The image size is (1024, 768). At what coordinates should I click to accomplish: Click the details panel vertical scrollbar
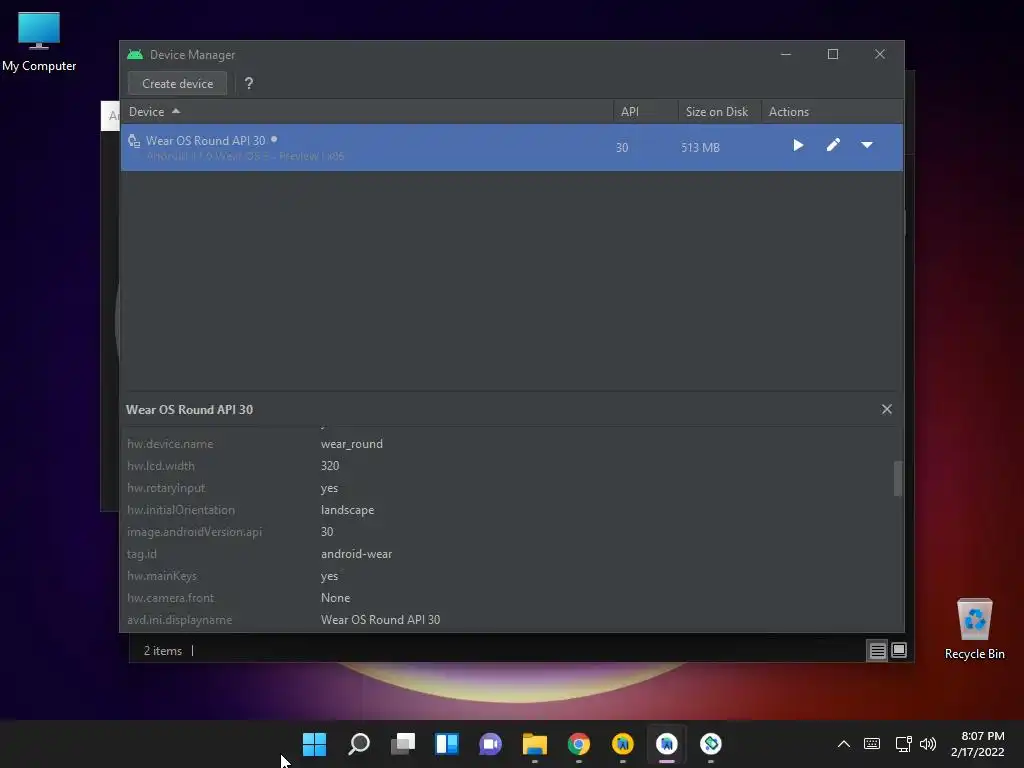click(x=898, y=479)
